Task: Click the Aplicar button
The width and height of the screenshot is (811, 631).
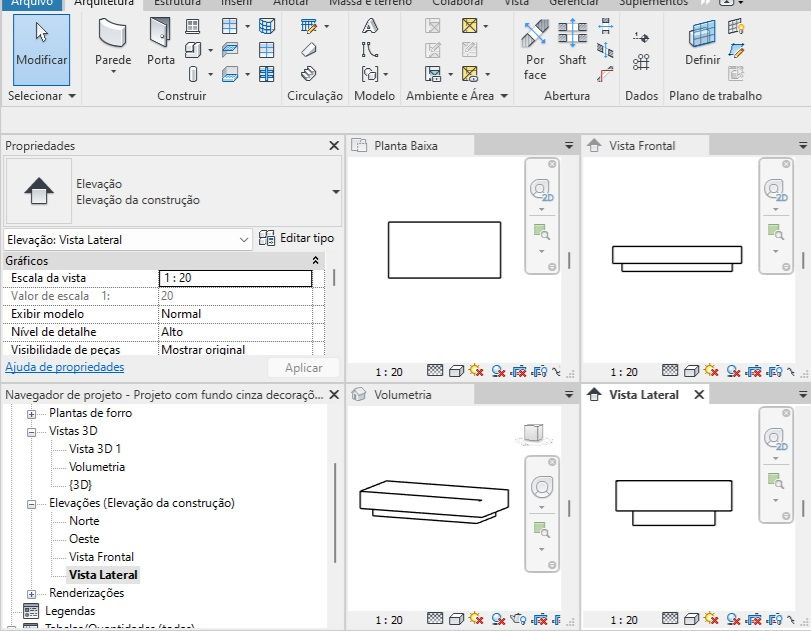Action: pos(304,368)
